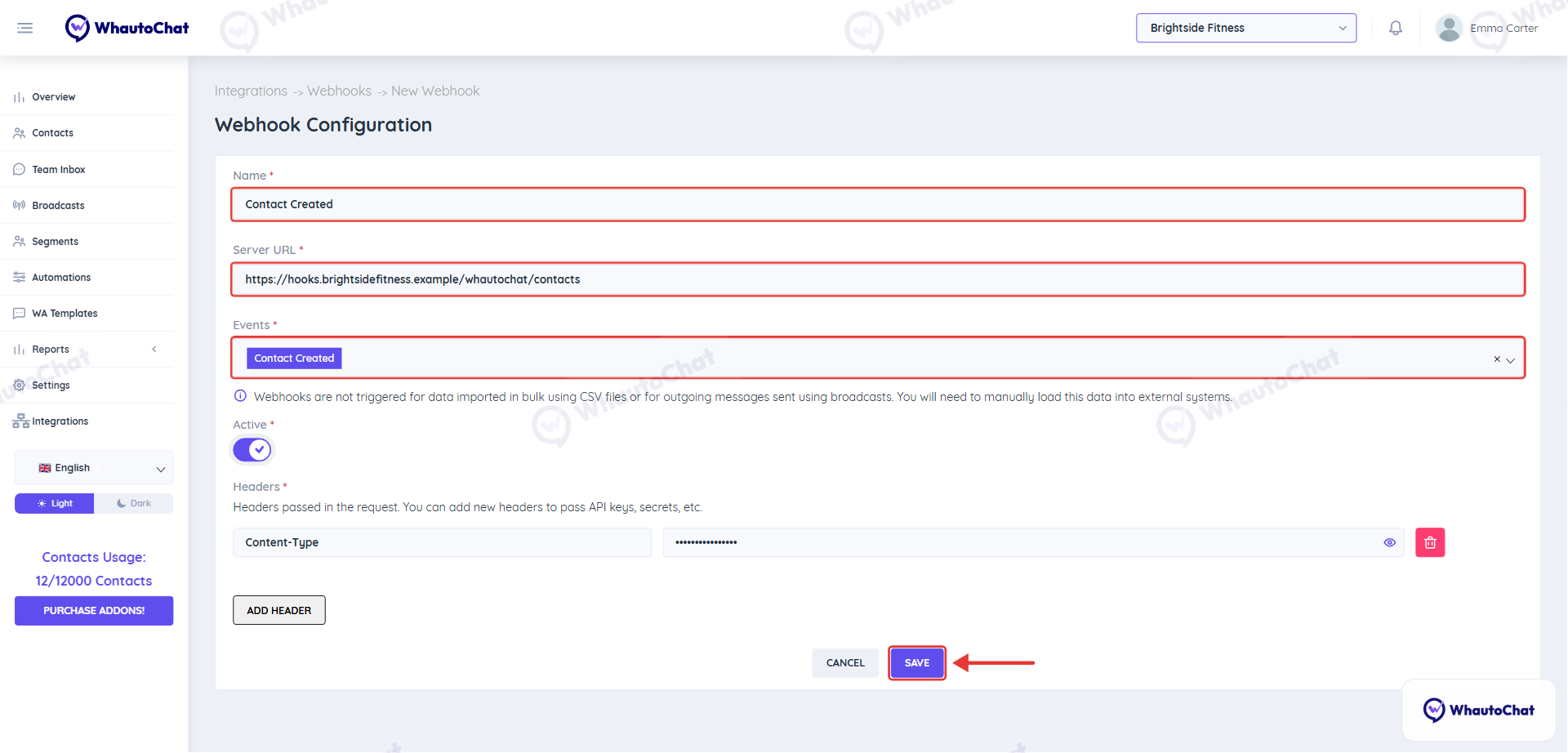
Task: Click into the Name field
Action: [x=878, y=204]
